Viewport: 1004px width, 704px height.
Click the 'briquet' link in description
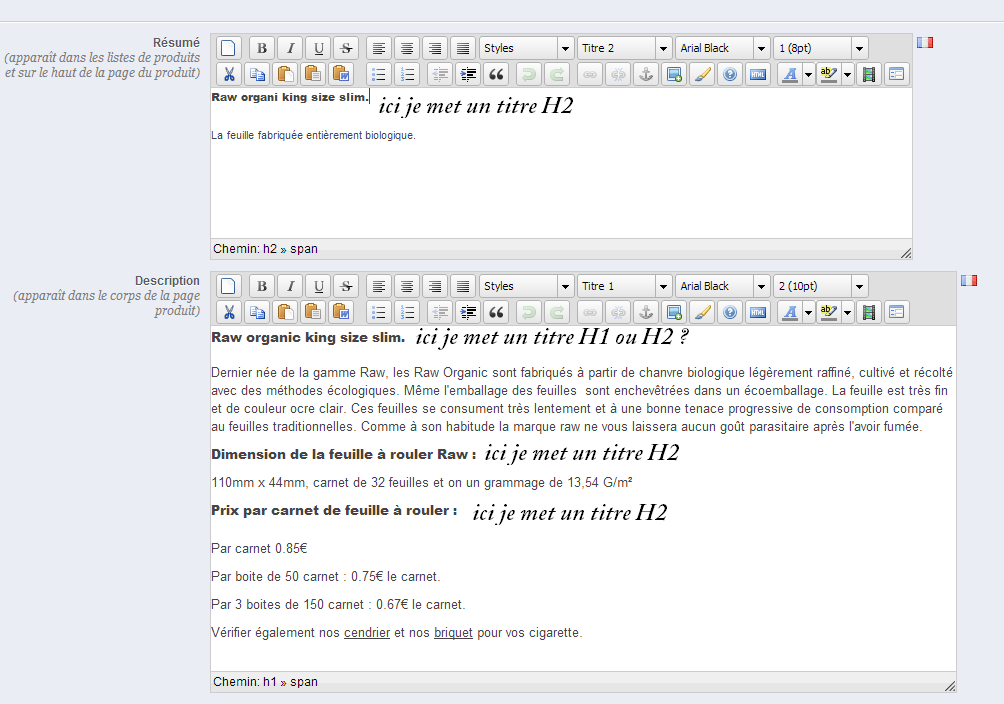click(453, 633)
